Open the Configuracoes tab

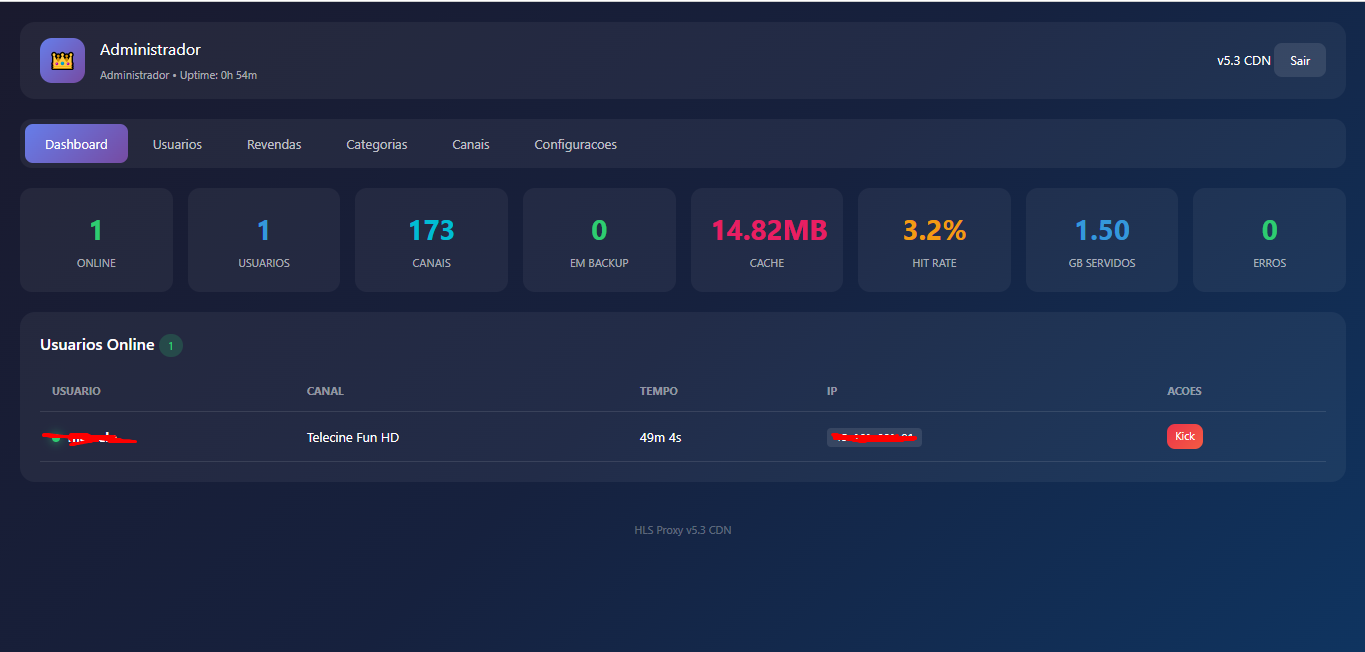(575, 143)
